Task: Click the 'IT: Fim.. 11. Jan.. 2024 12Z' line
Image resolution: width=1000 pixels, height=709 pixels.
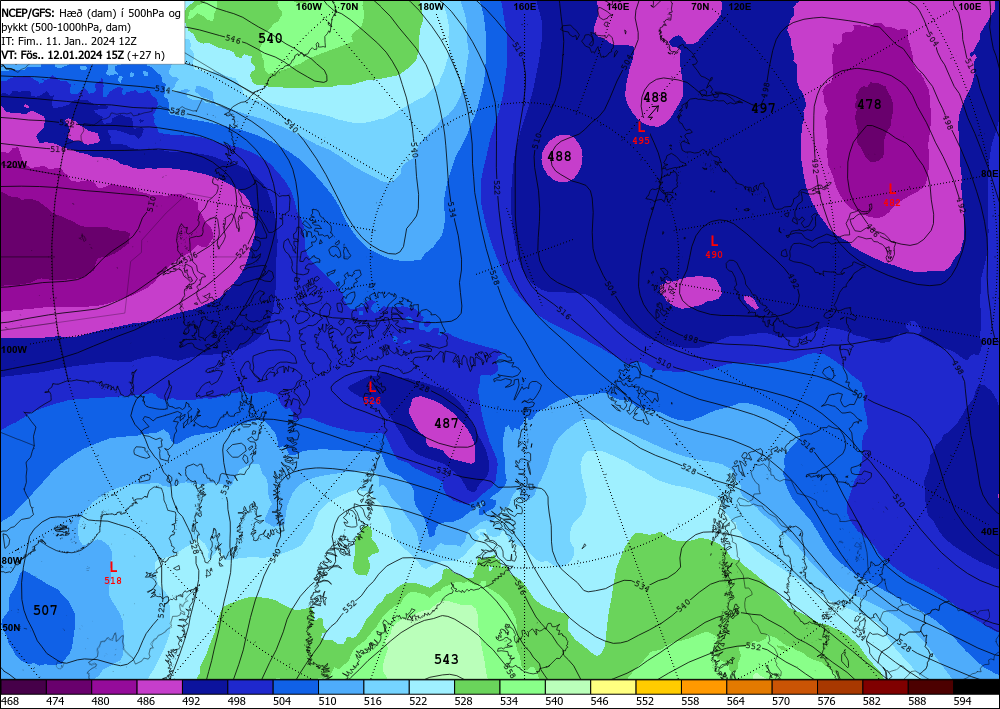Action: 70,41
